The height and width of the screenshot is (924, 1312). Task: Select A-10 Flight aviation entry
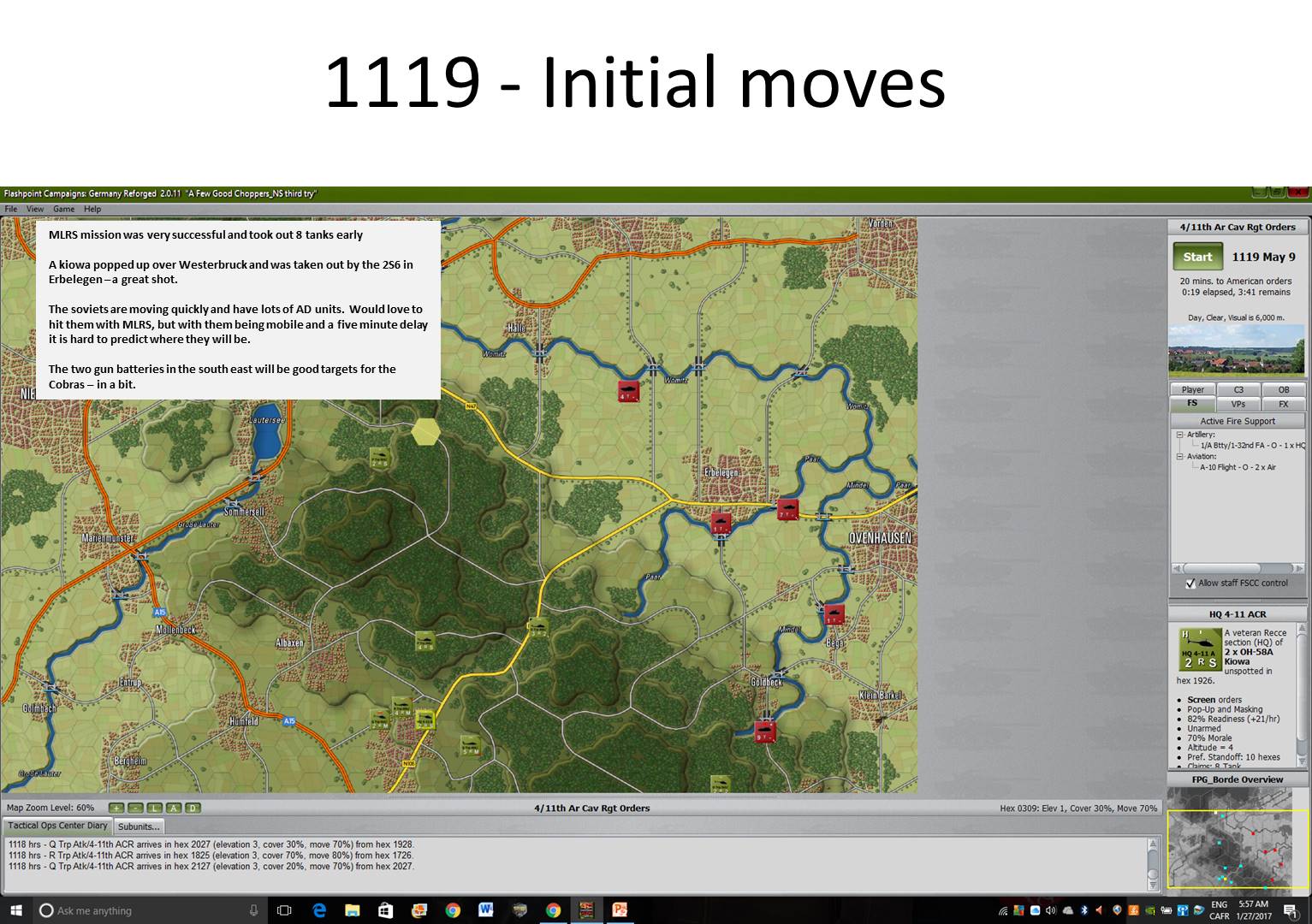coord(1238,468)
